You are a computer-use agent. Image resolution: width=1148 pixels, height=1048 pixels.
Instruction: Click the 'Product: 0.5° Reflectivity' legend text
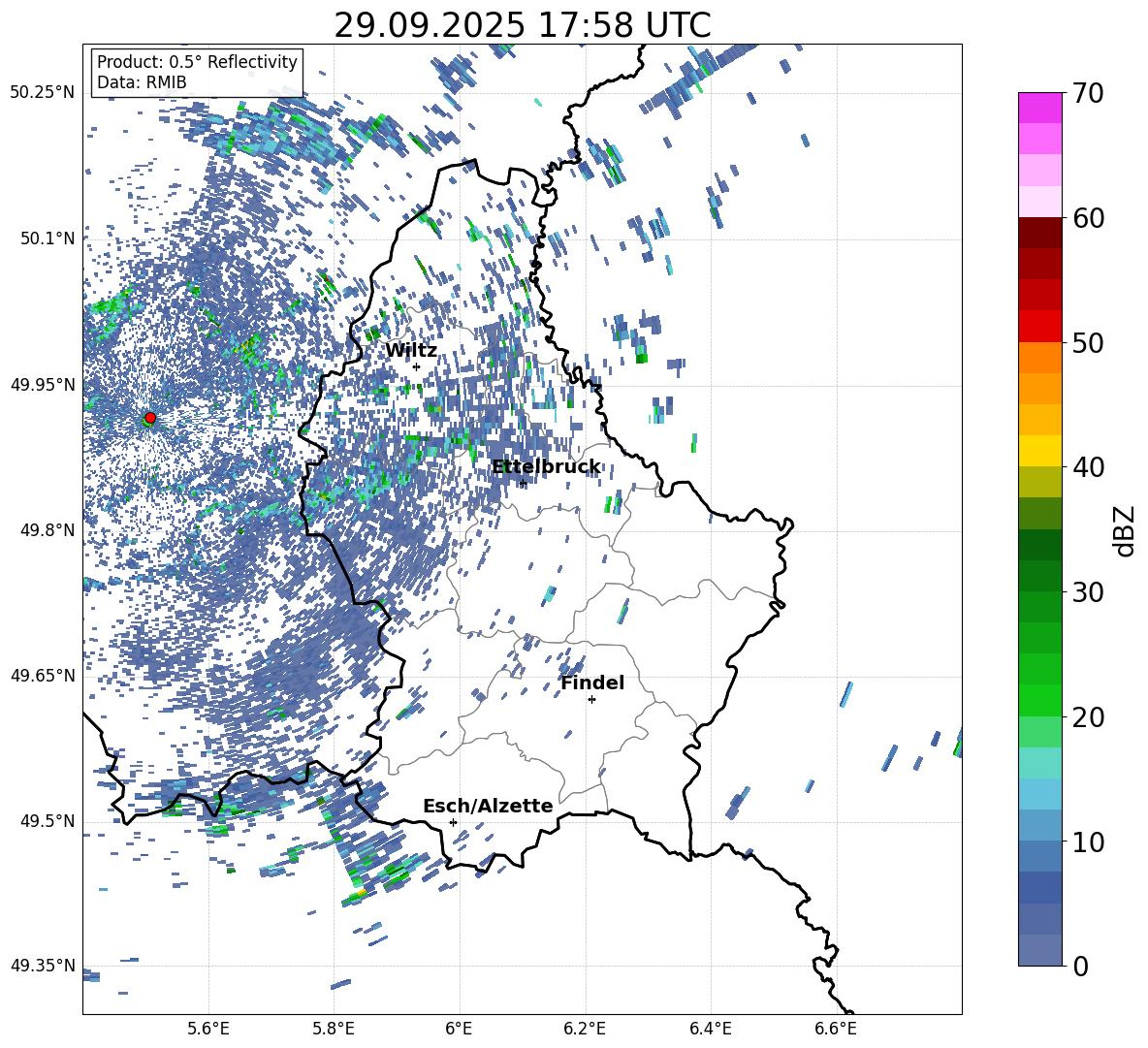coord(197,62)
